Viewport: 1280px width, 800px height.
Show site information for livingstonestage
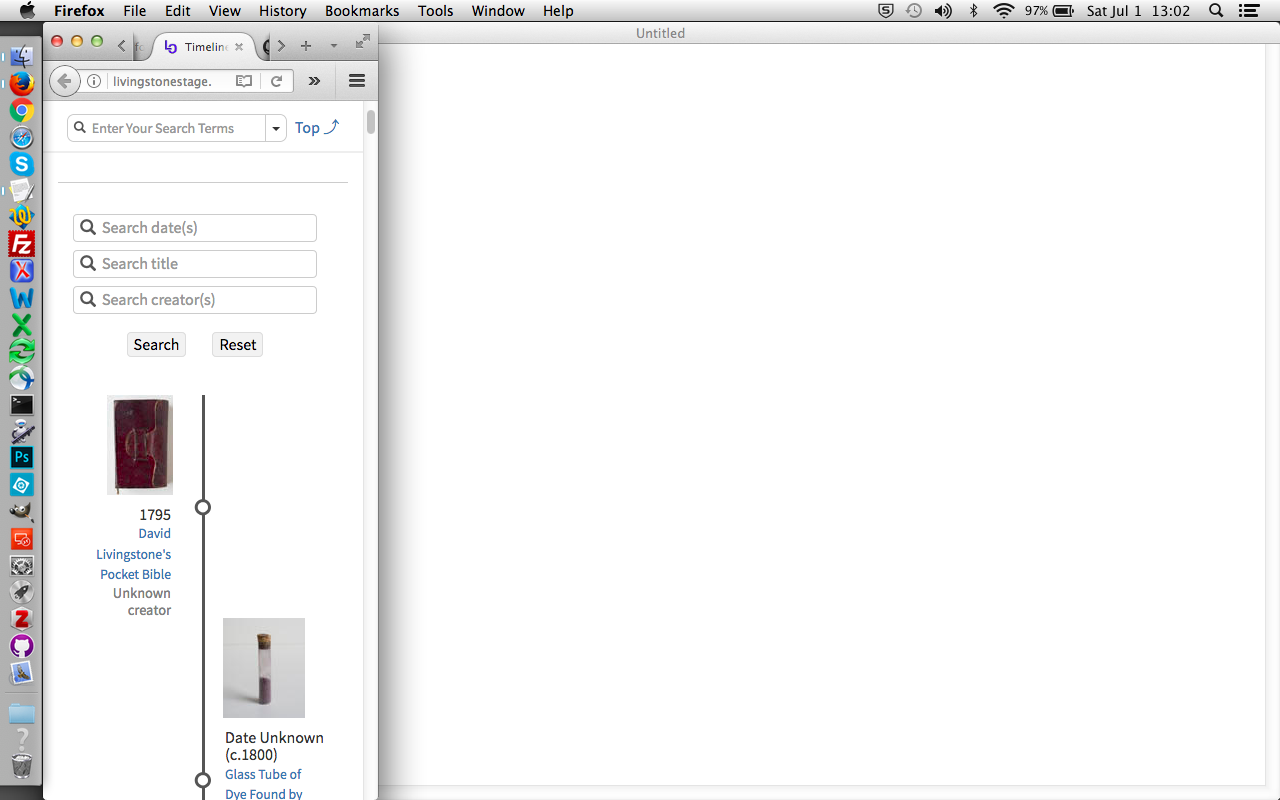[x=94, y=81]
